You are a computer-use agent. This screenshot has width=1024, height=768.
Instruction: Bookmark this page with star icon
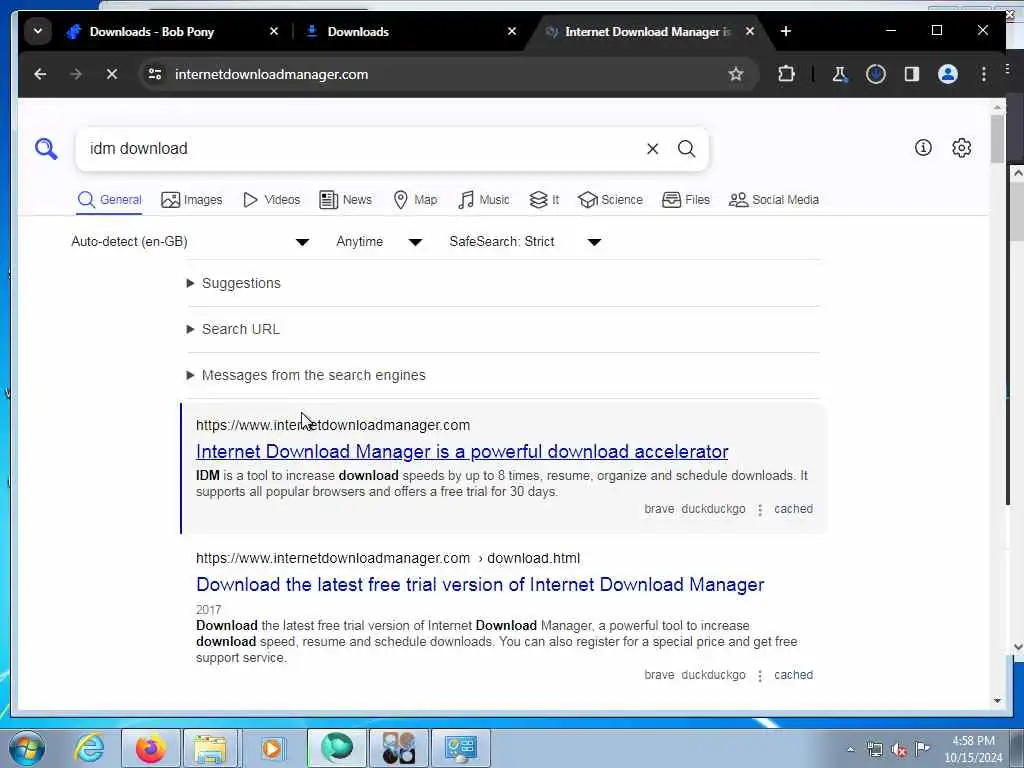pos(736,74)
